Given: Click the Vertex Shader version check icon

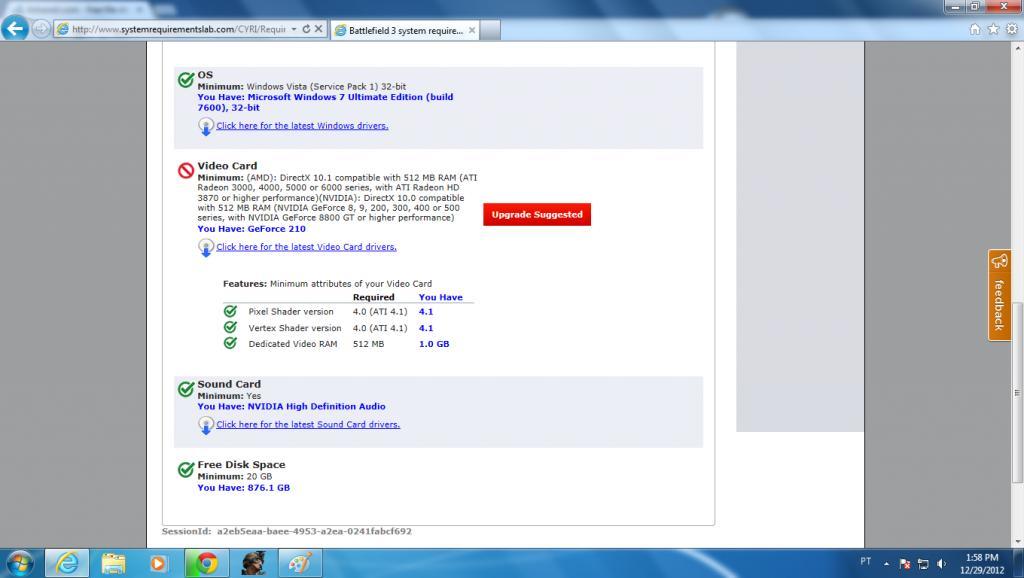Looking at the screenshot, I should [230, 327].
